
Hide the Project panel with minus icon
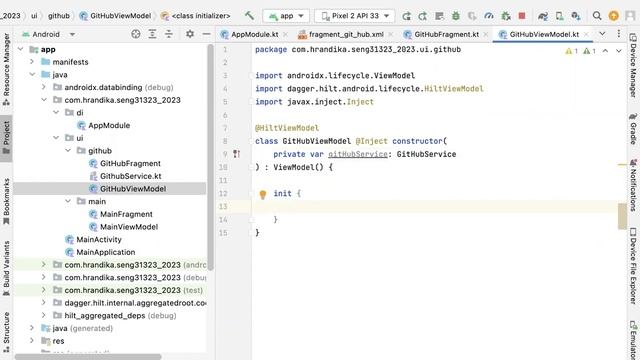coord(207,34)
